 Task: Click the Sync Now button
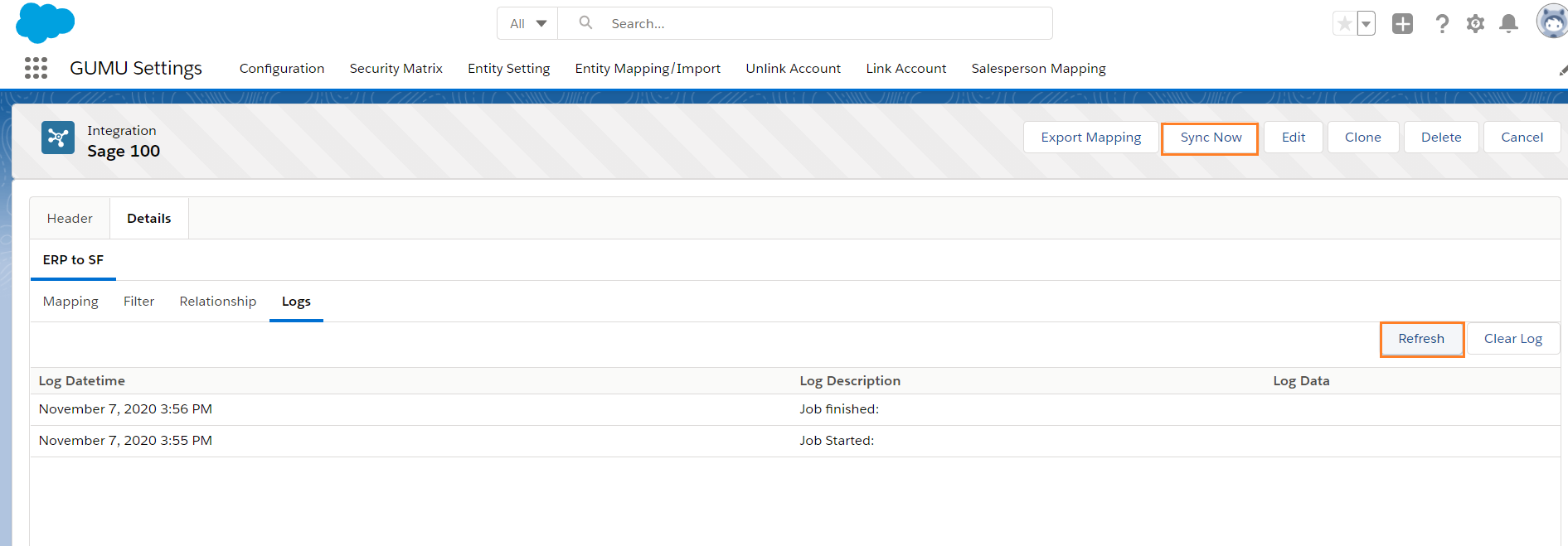pyautogui.click(x=1210, y=138)
